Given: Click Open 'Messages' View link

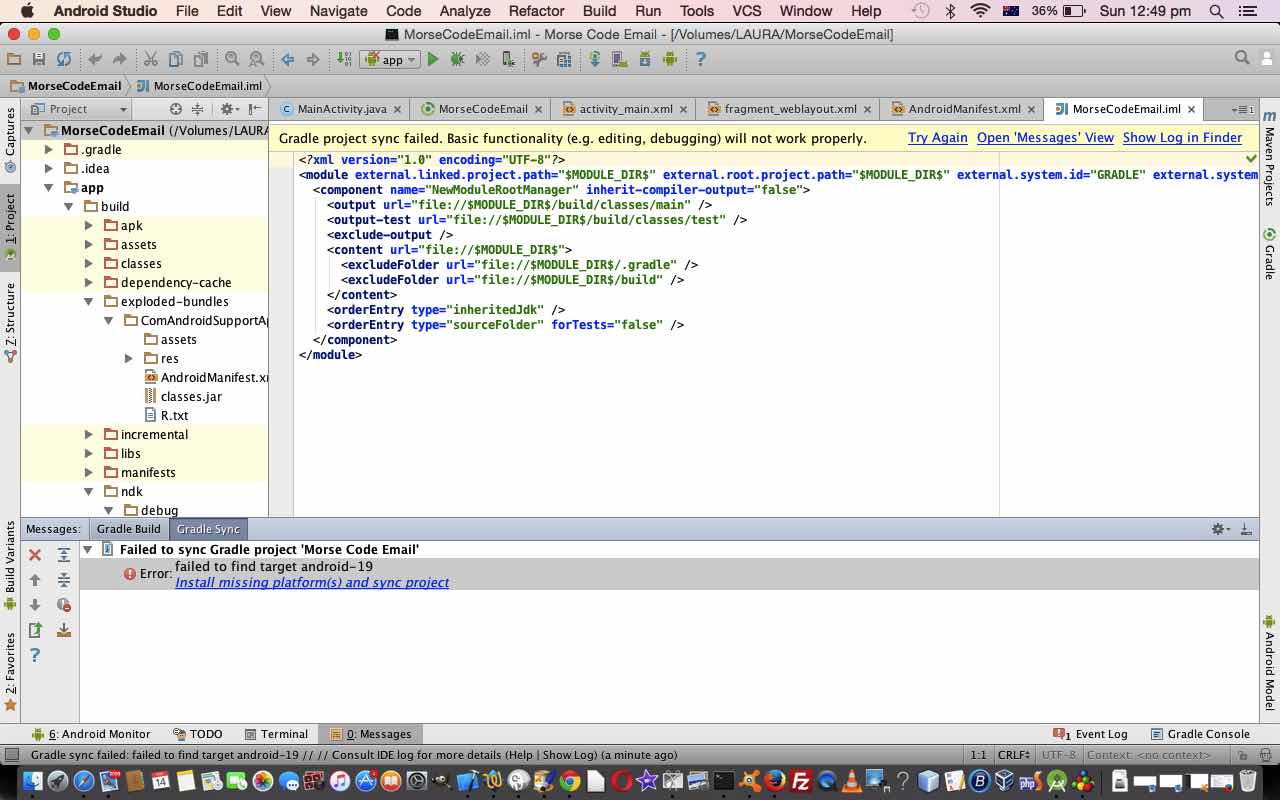Looking at the screenshot, I should pyautogui.click(x=1045, y=138).
